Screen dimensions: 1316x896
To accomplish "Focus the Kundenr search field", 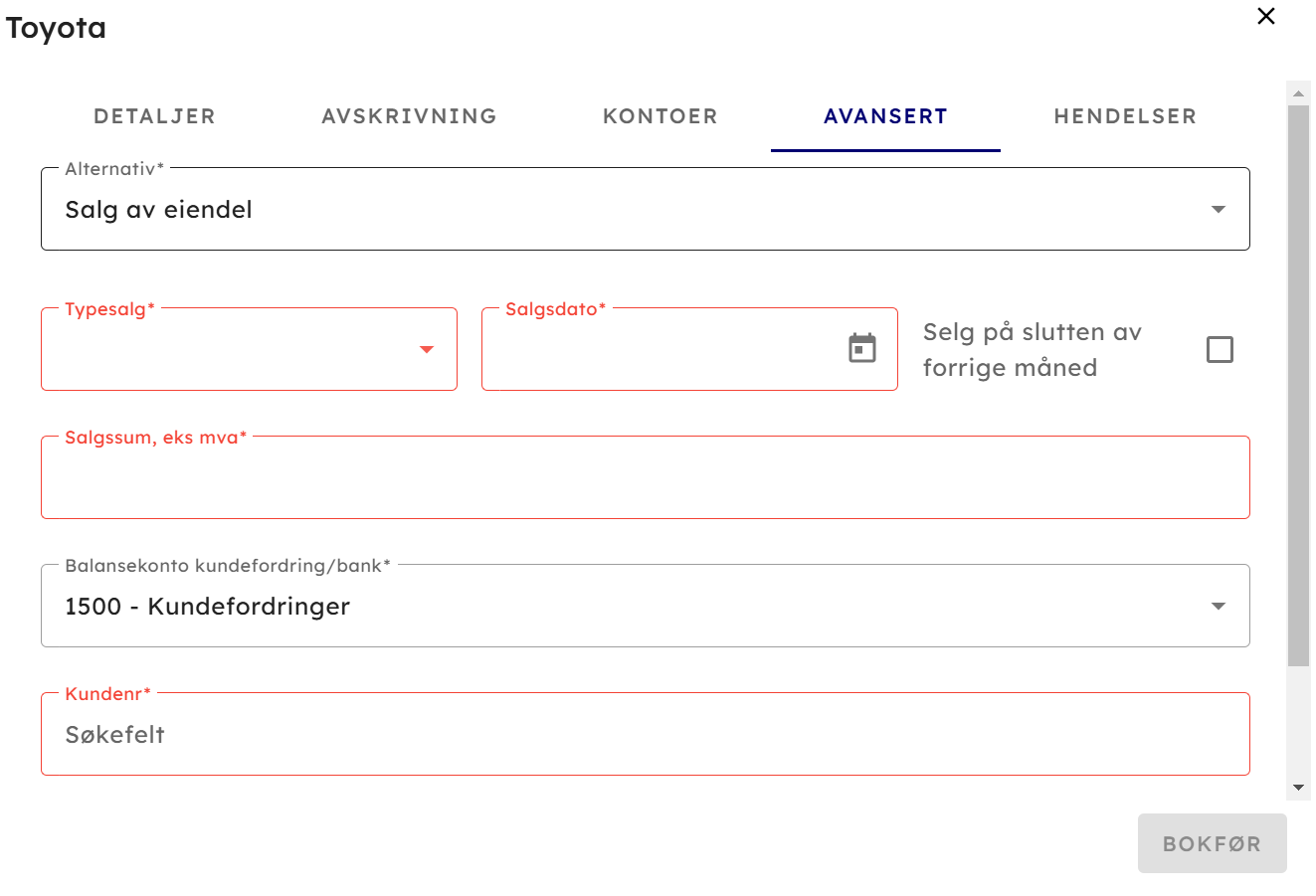I will (645, 735).
